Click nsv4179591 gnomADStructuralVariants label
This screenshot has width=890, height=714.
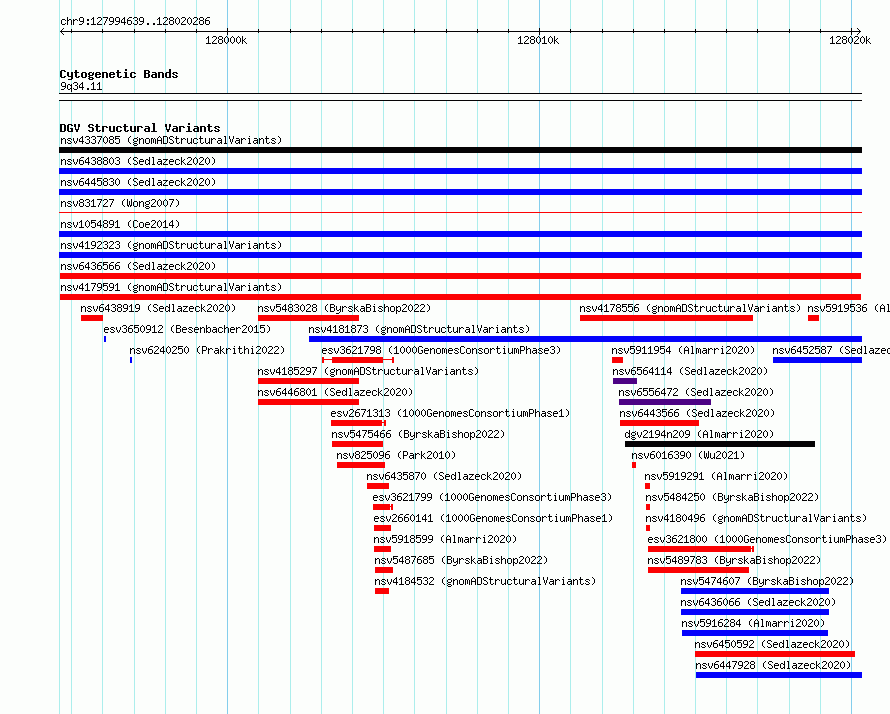[171, 287]
